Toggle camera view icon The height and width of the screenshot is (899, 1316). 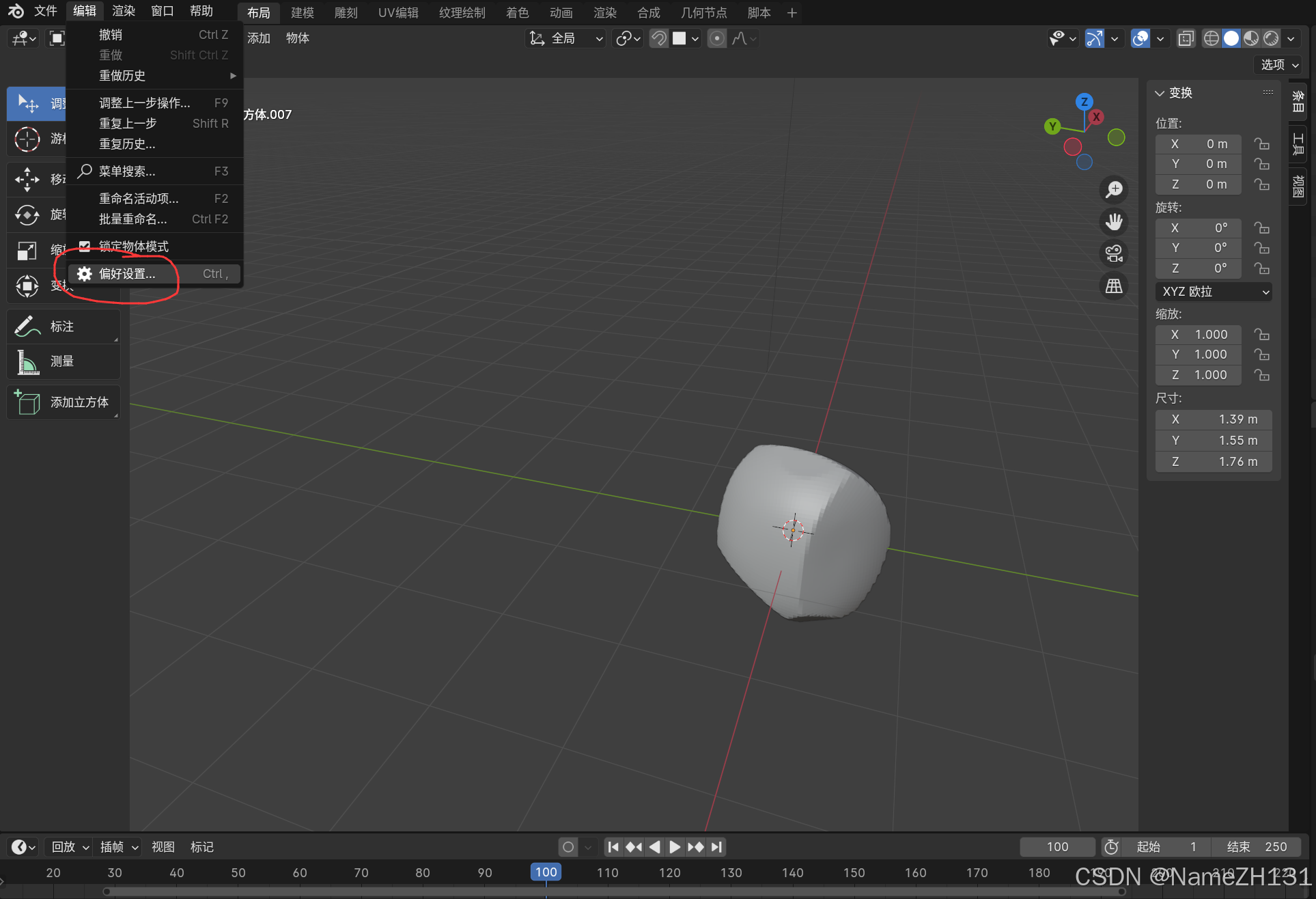pos(1114,253)
